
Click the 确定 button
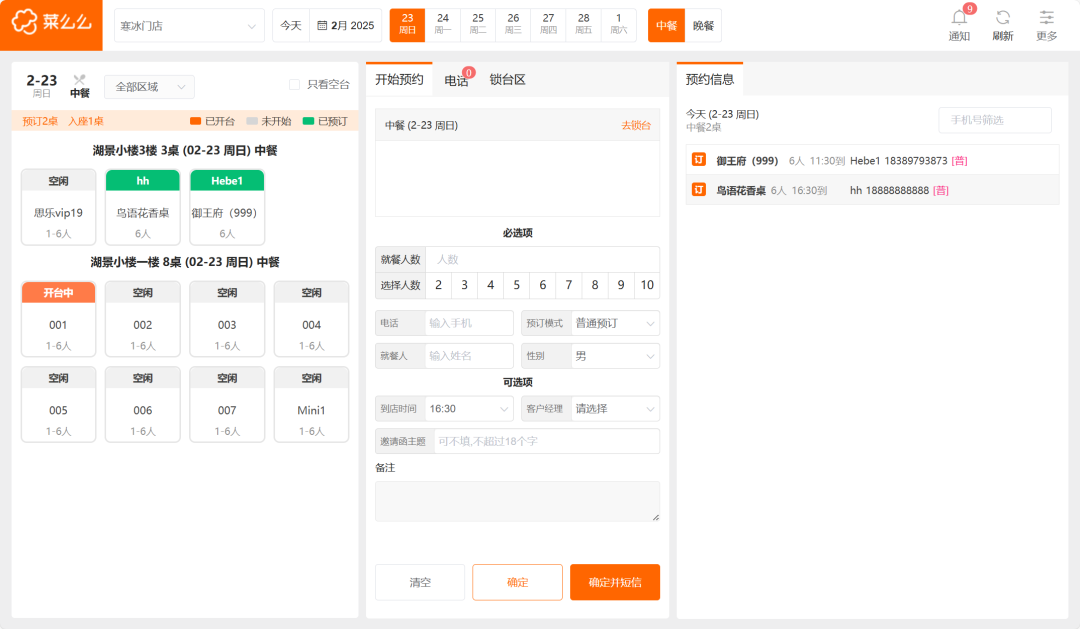(517, 582)
